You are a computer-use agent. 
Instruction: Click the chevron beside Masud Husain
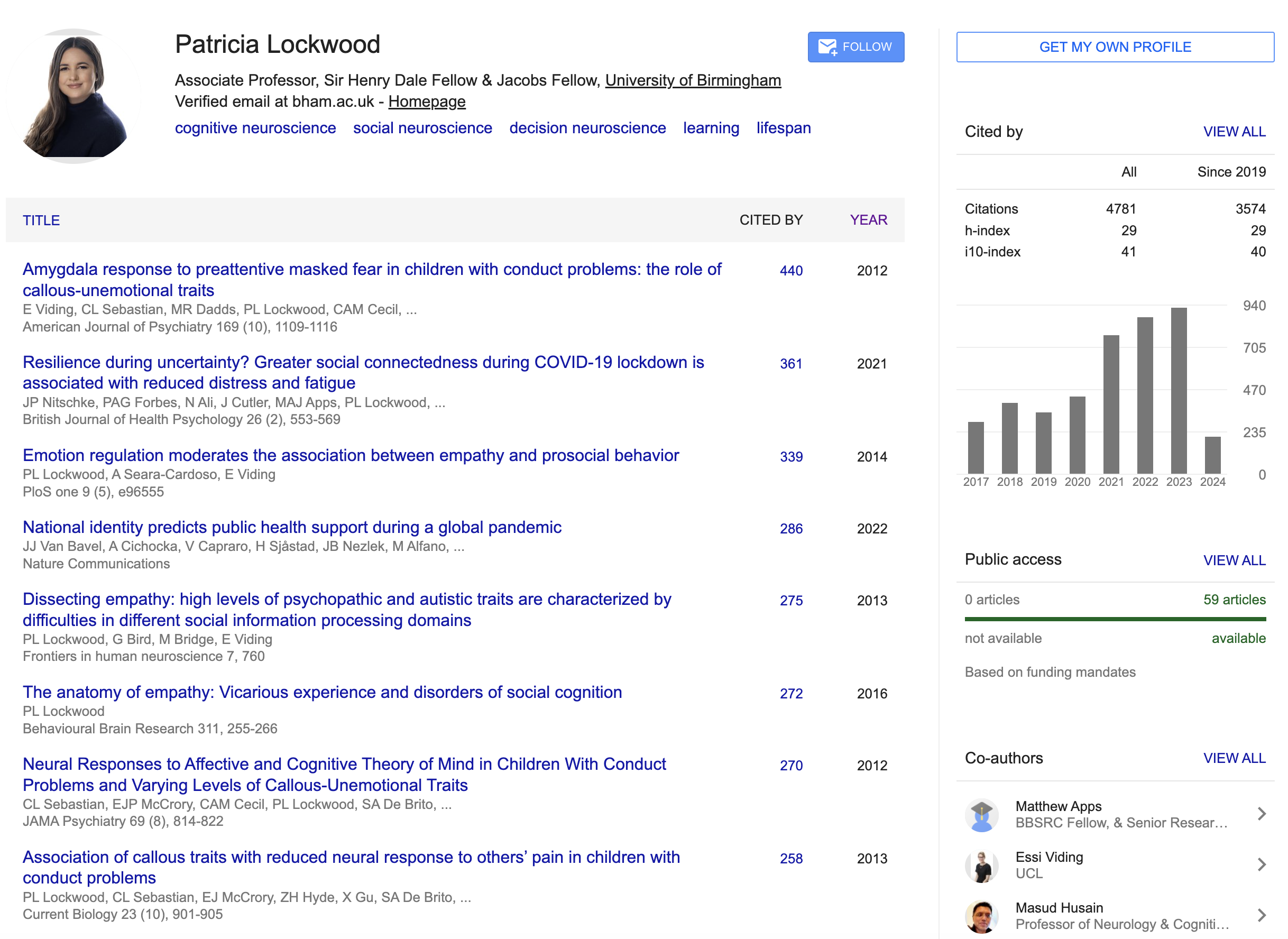1263,916
